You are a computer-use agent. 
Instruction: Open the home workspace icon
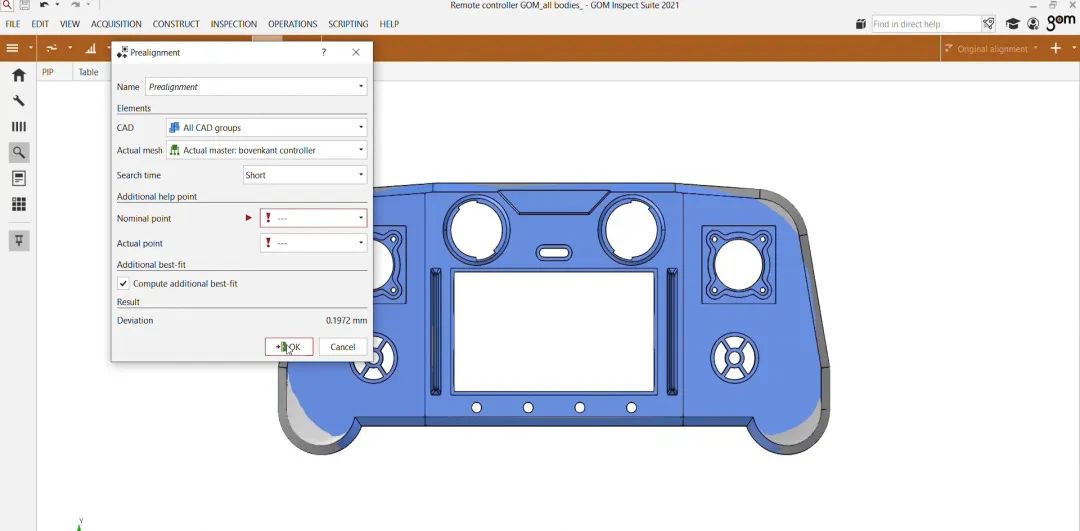tap(19, 75)
